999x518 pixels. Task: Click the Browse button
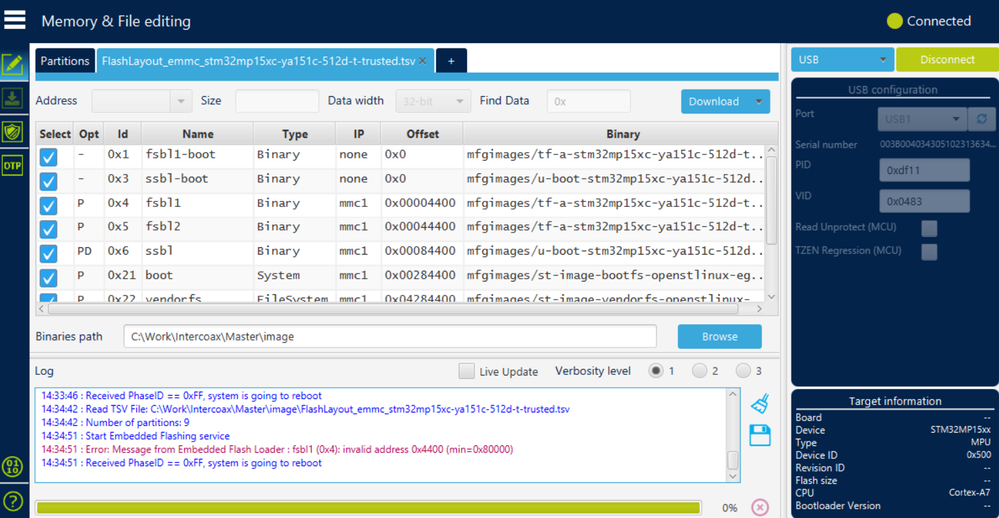719,336
